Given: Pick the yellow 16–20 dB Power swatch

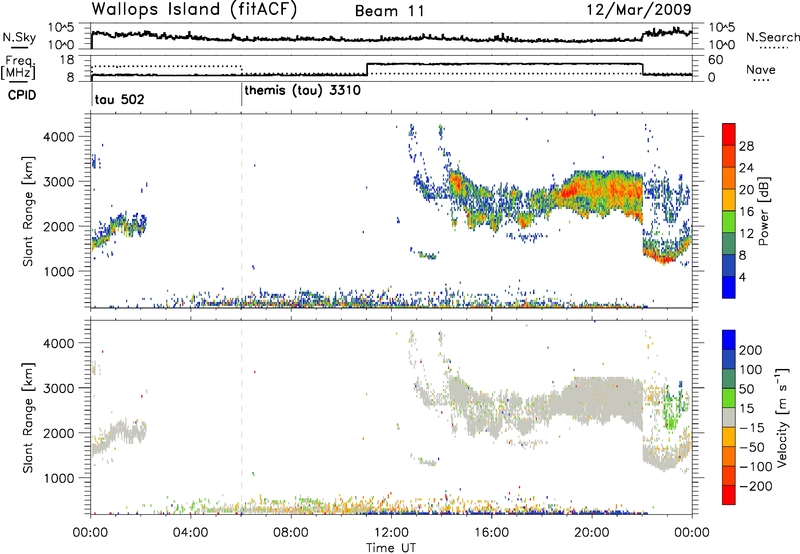Looking at the screenshot, I should [729, 200].
